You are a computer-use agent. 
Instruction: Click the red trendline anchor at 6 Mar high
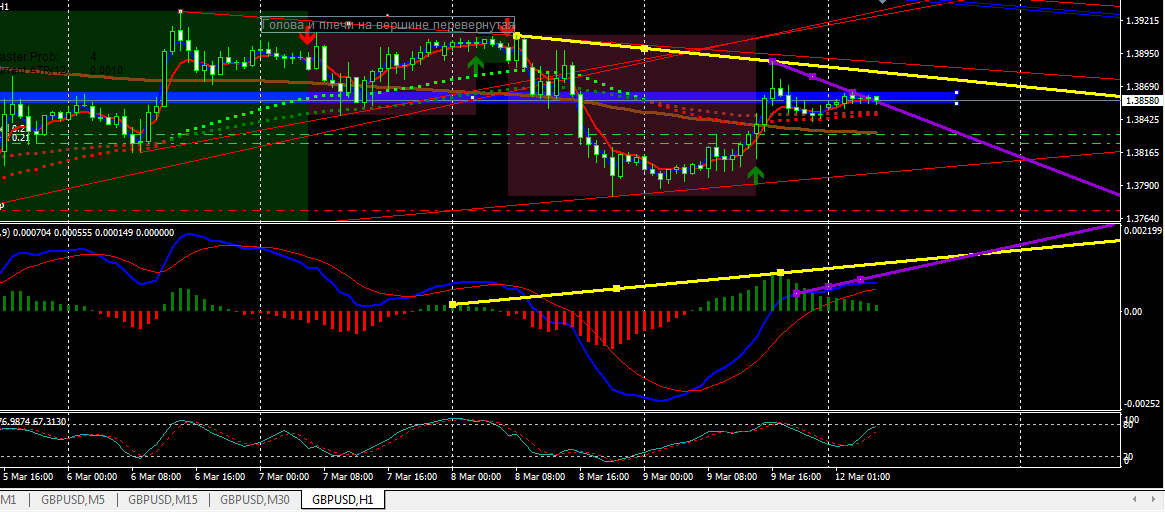point(181,11)
